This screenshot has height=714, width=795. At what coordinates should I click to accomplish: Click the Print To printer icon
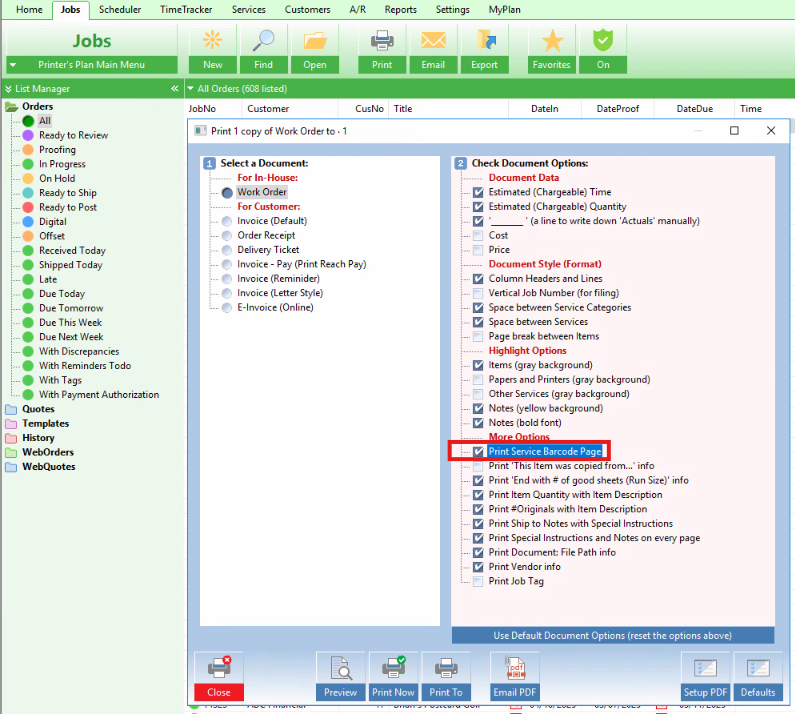[446, 667]
